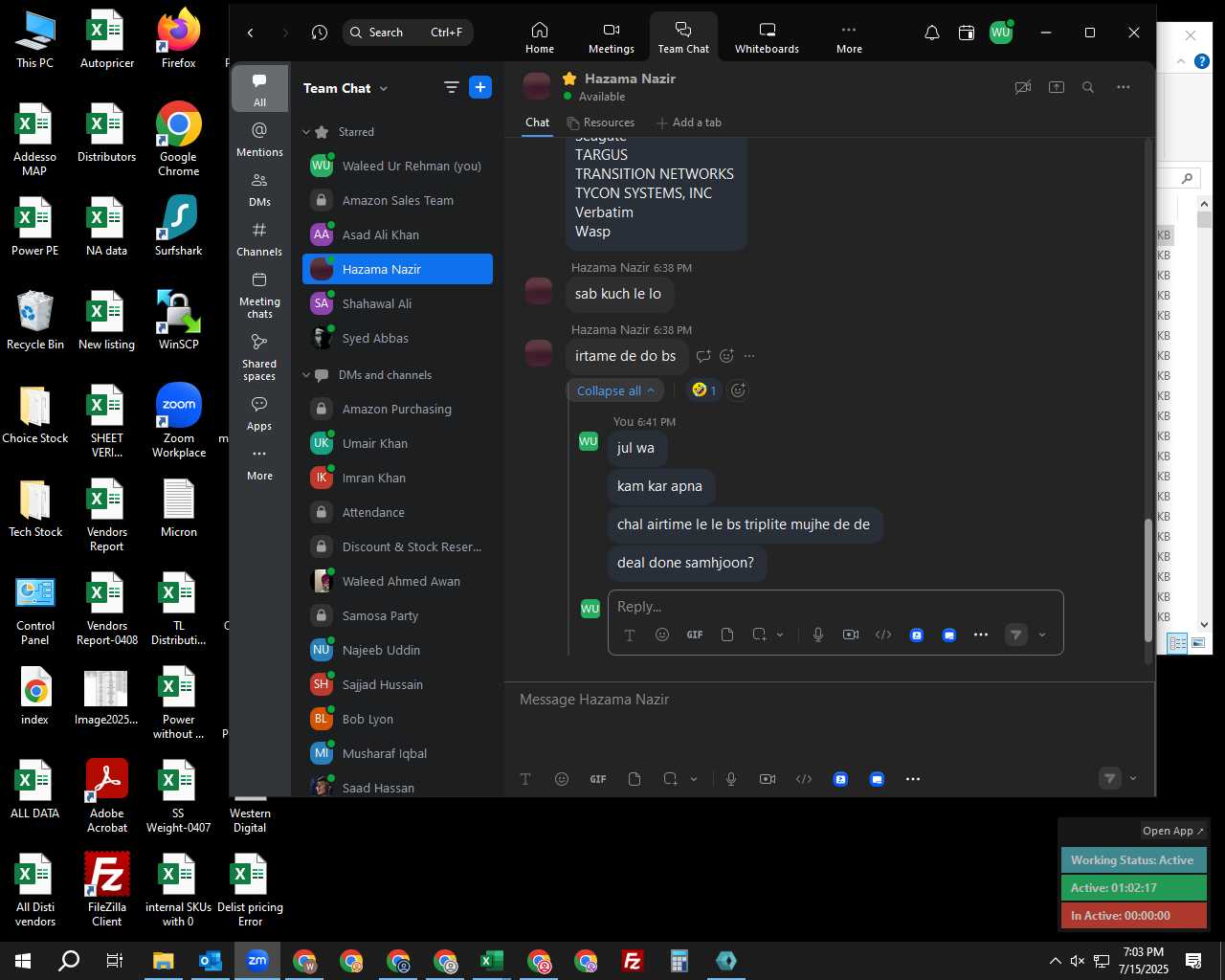Image resolution: width=1225 pixels, height=980 pixels.
Task: Expand screenshot options dropdown in reply box
Action: click(780, 635)
